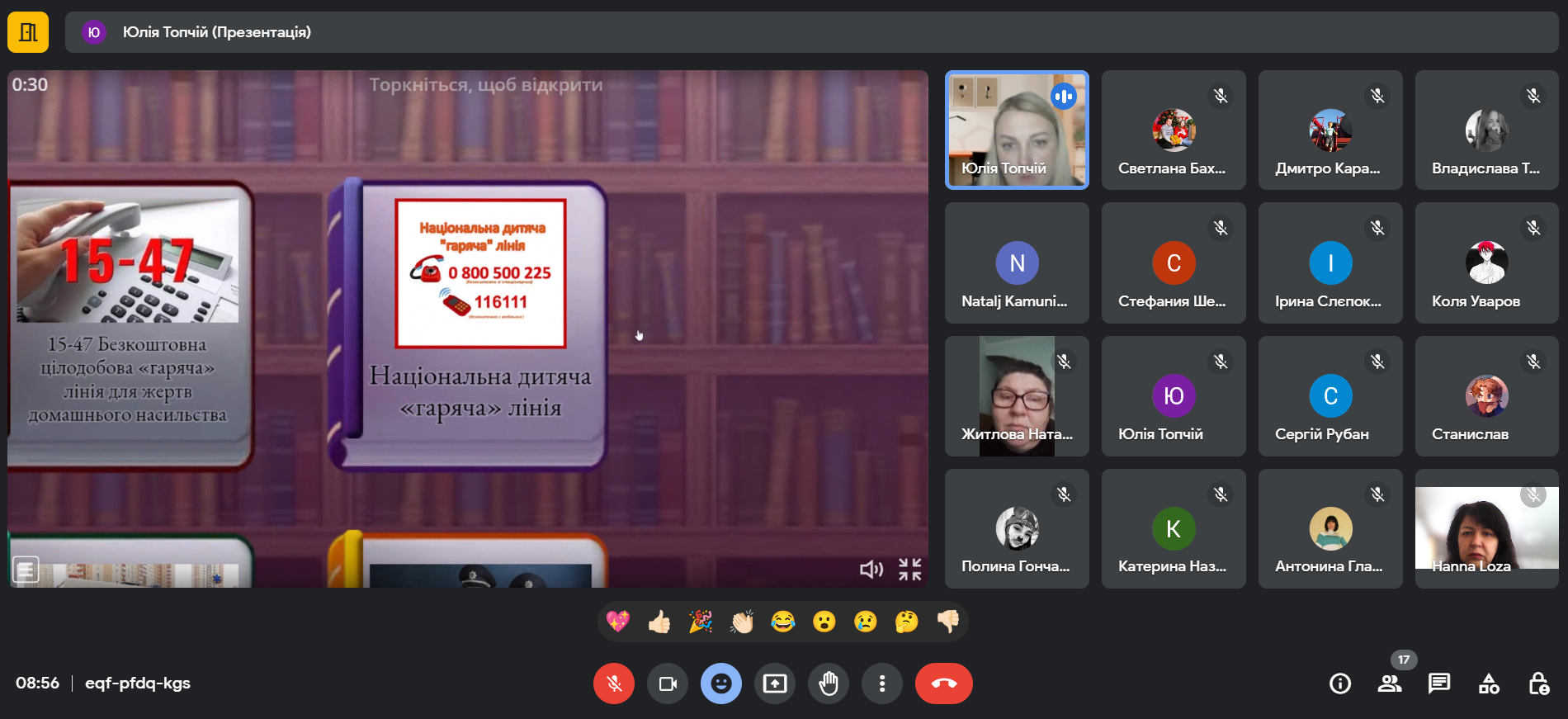
Task: Show the participants list
Action: coord(1389,684)
